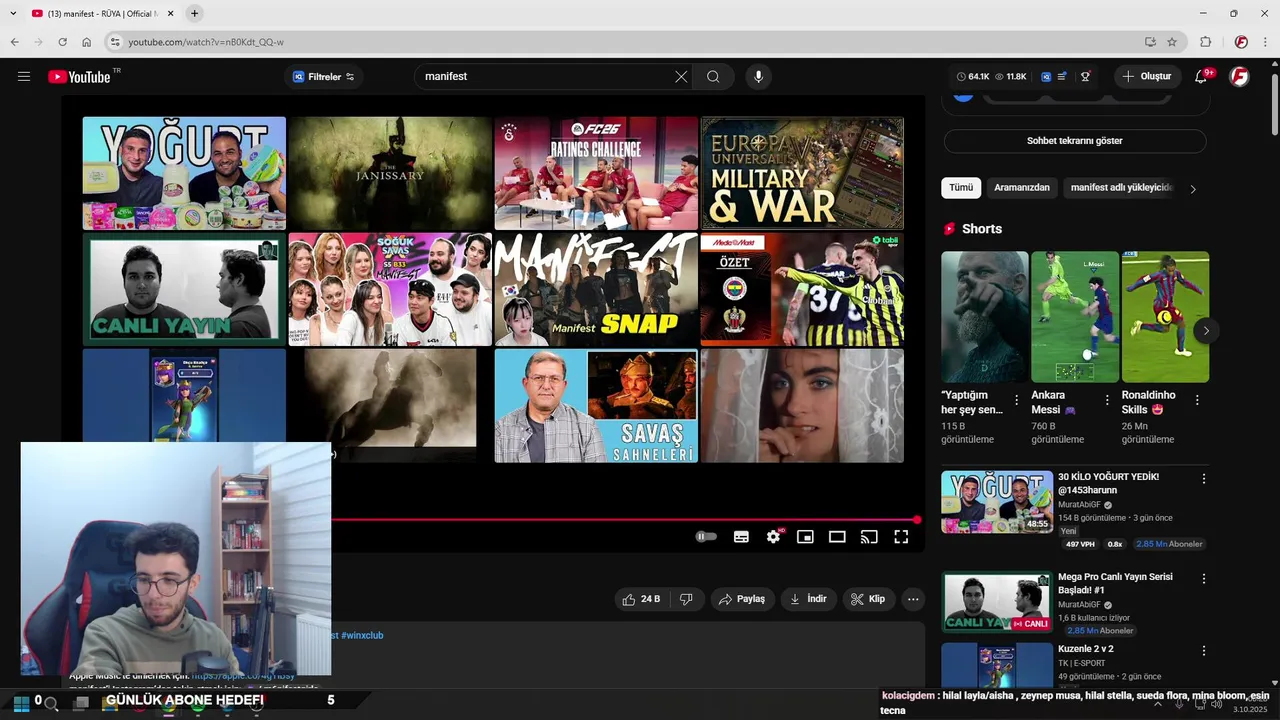
Task: Run search with magnifier button
Action: tap(713, 77)
